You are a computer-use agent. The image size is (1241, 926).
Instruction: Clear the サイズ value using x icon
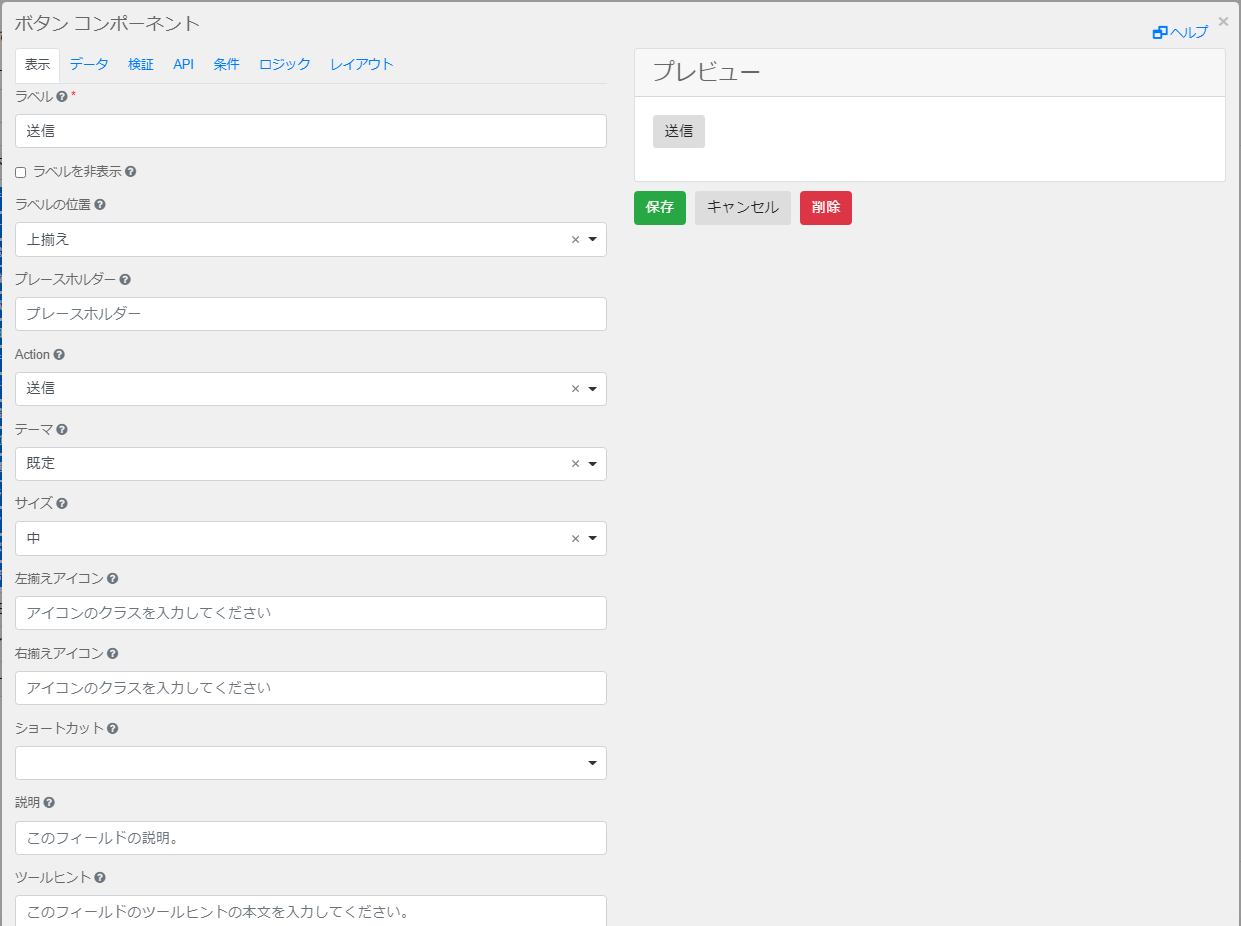click(575, 539)
